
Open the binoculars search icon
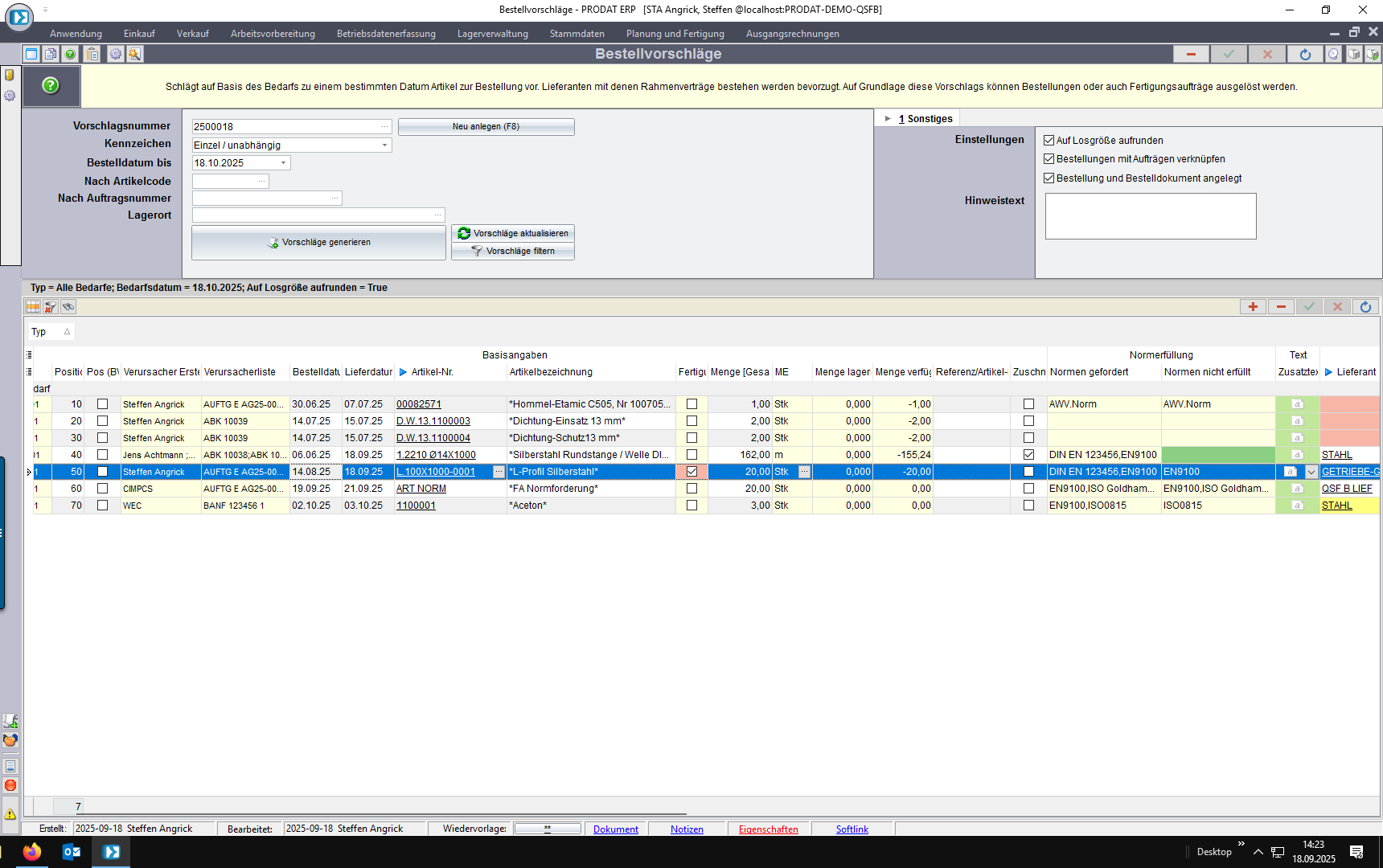(x=68, y=307)
